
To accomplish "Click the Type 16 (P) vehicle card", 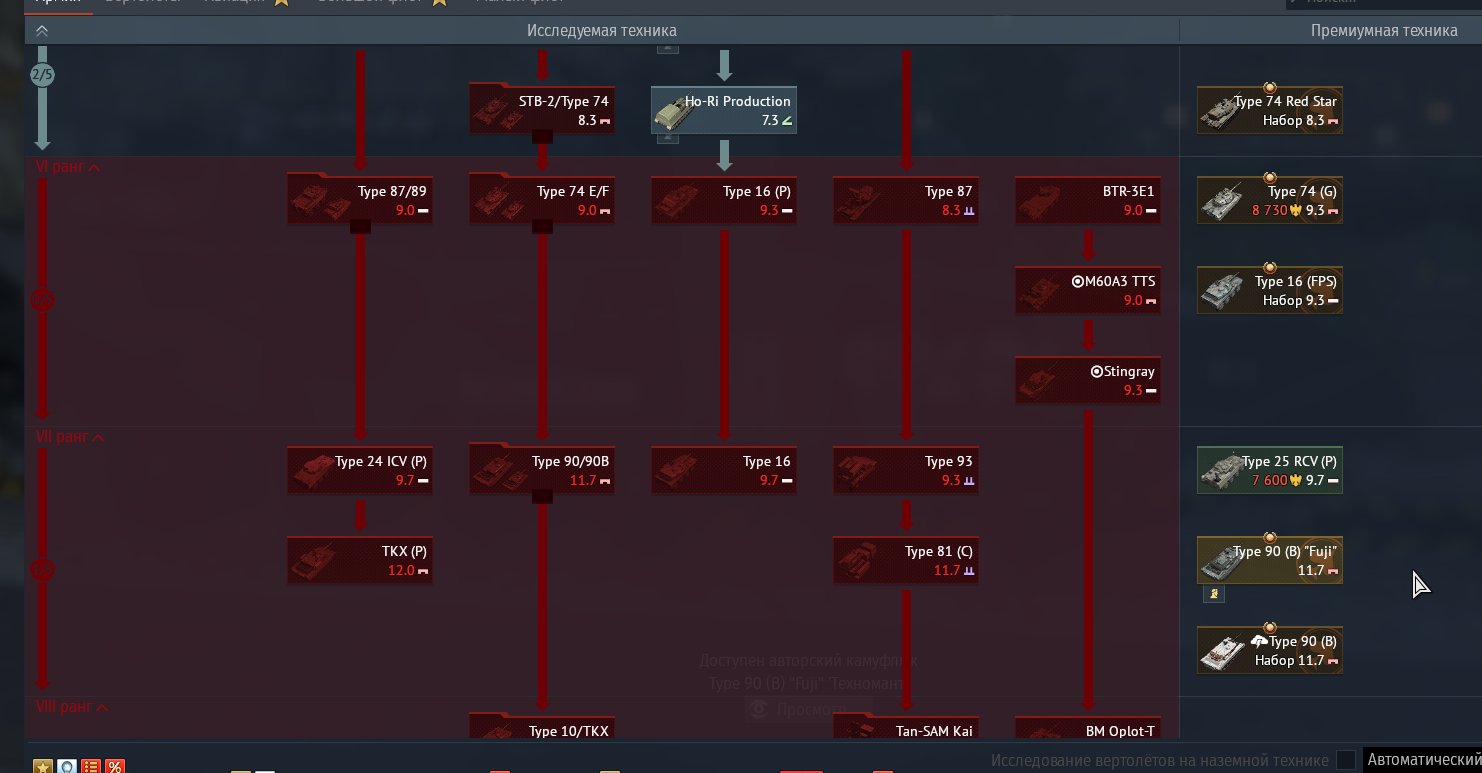I will pos(724,200).
